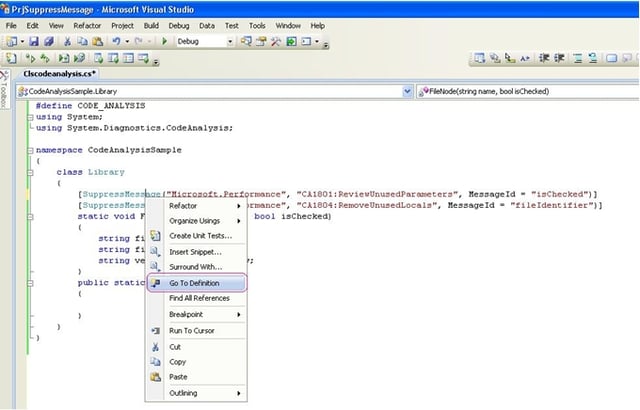Choose Go To Definition from the context menu

pyautogui.click(x=196, y=283)
